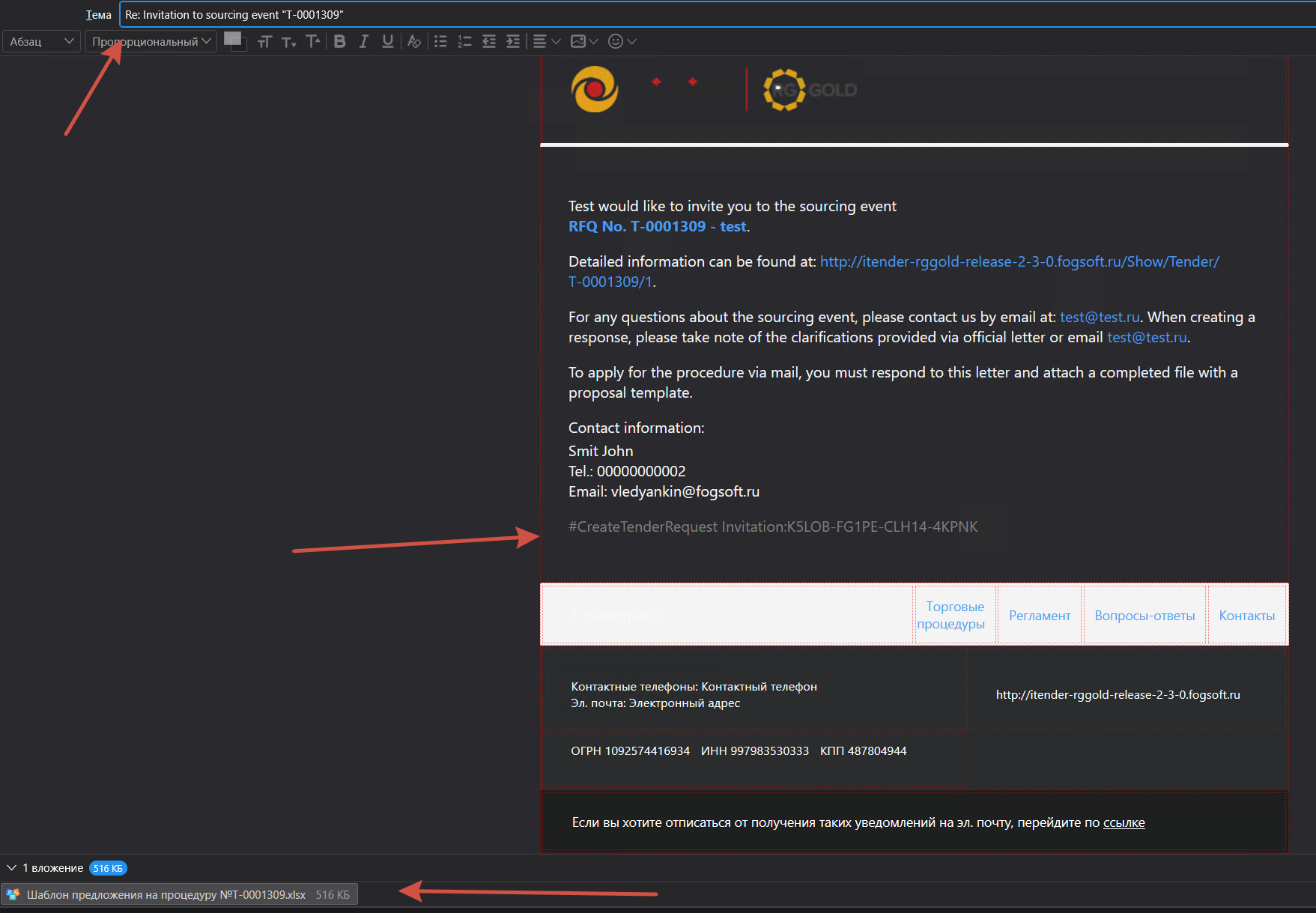Apply italic formatting
The width and height of the screenshot is (1316, 913).
tap(364, 41)
